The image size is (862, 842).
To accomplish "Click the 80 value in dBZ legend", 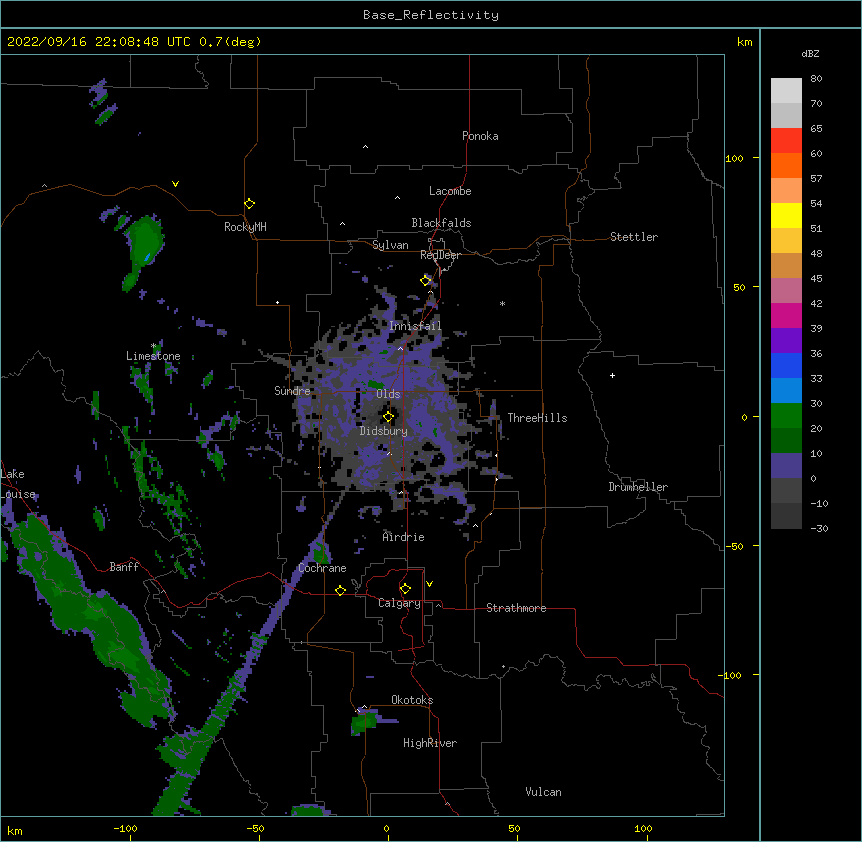I will (x=816, y=79).
